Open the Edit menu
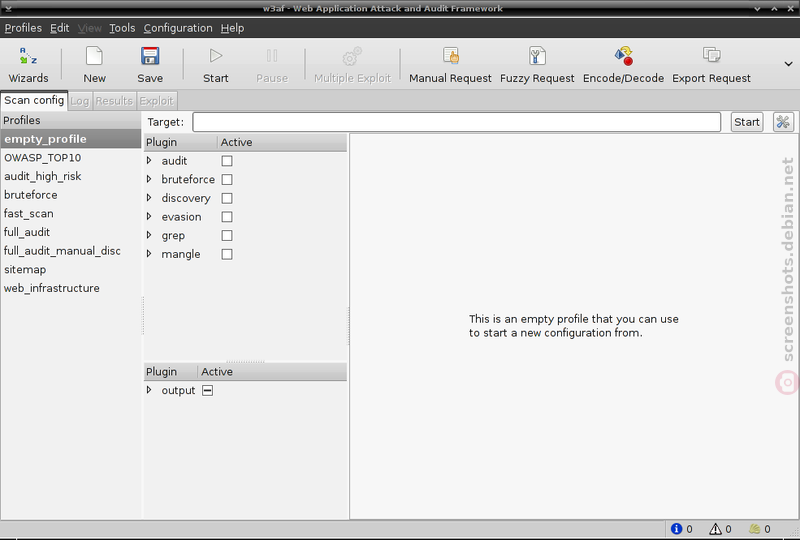The height and width of the screenshot is (540, 800). tap(59, 28)
